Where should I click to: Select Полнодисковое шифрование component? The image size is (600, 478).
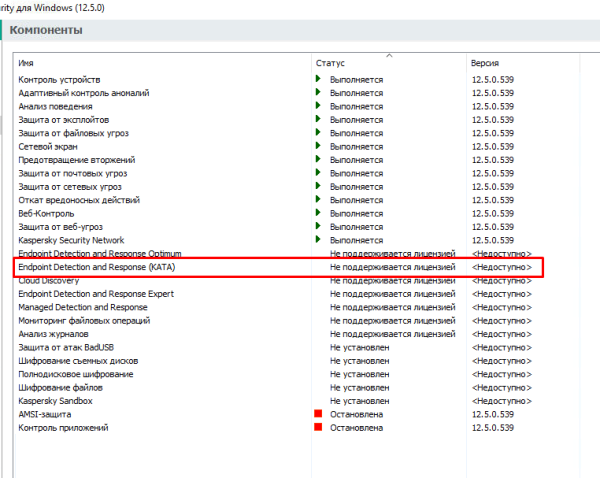[x=76, y=374]
